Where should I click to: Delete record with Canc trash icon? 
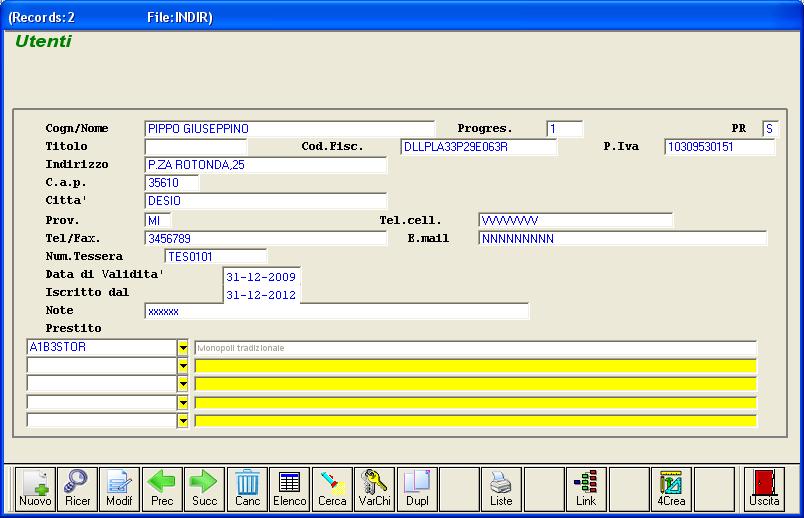[247, 489]
